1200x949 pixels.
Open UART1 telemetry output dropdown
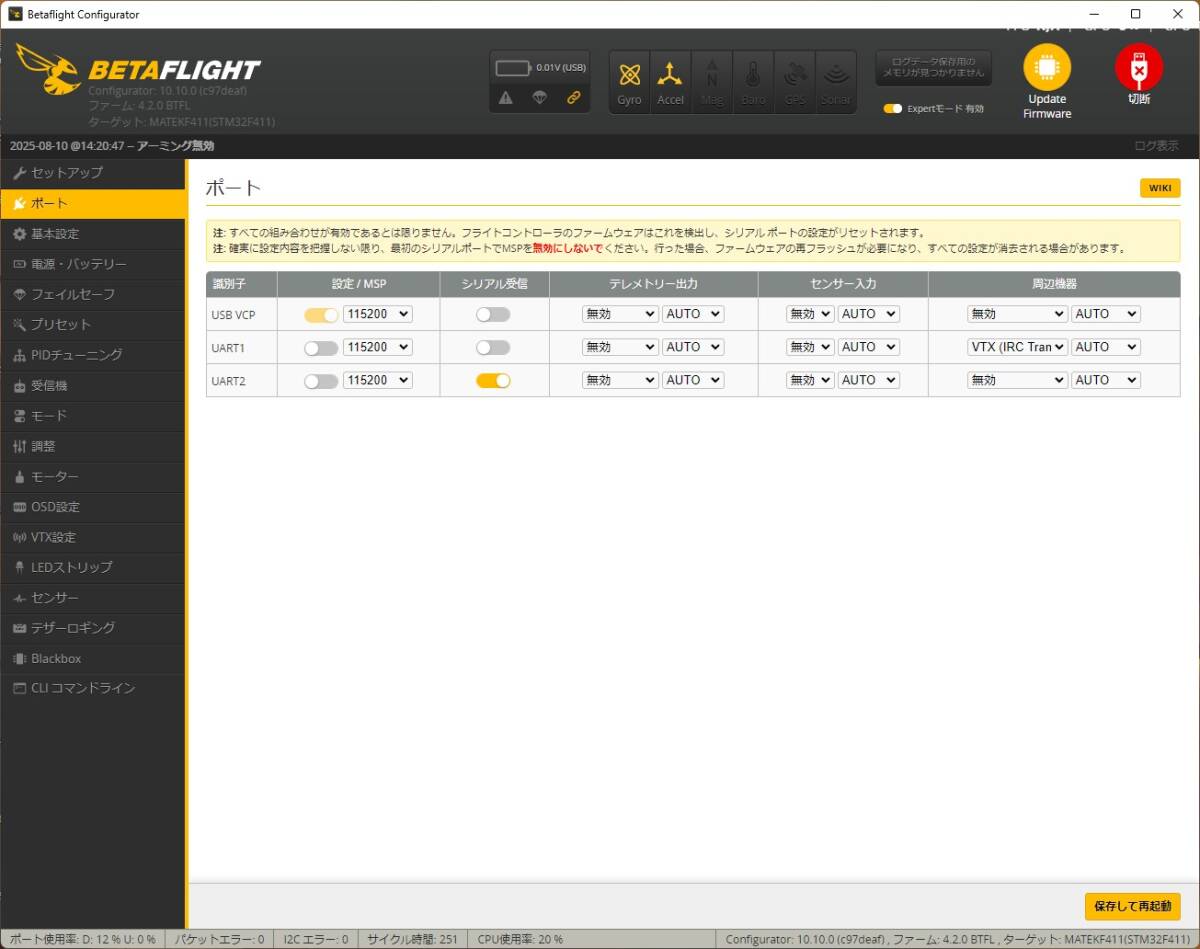coord(620,347)
